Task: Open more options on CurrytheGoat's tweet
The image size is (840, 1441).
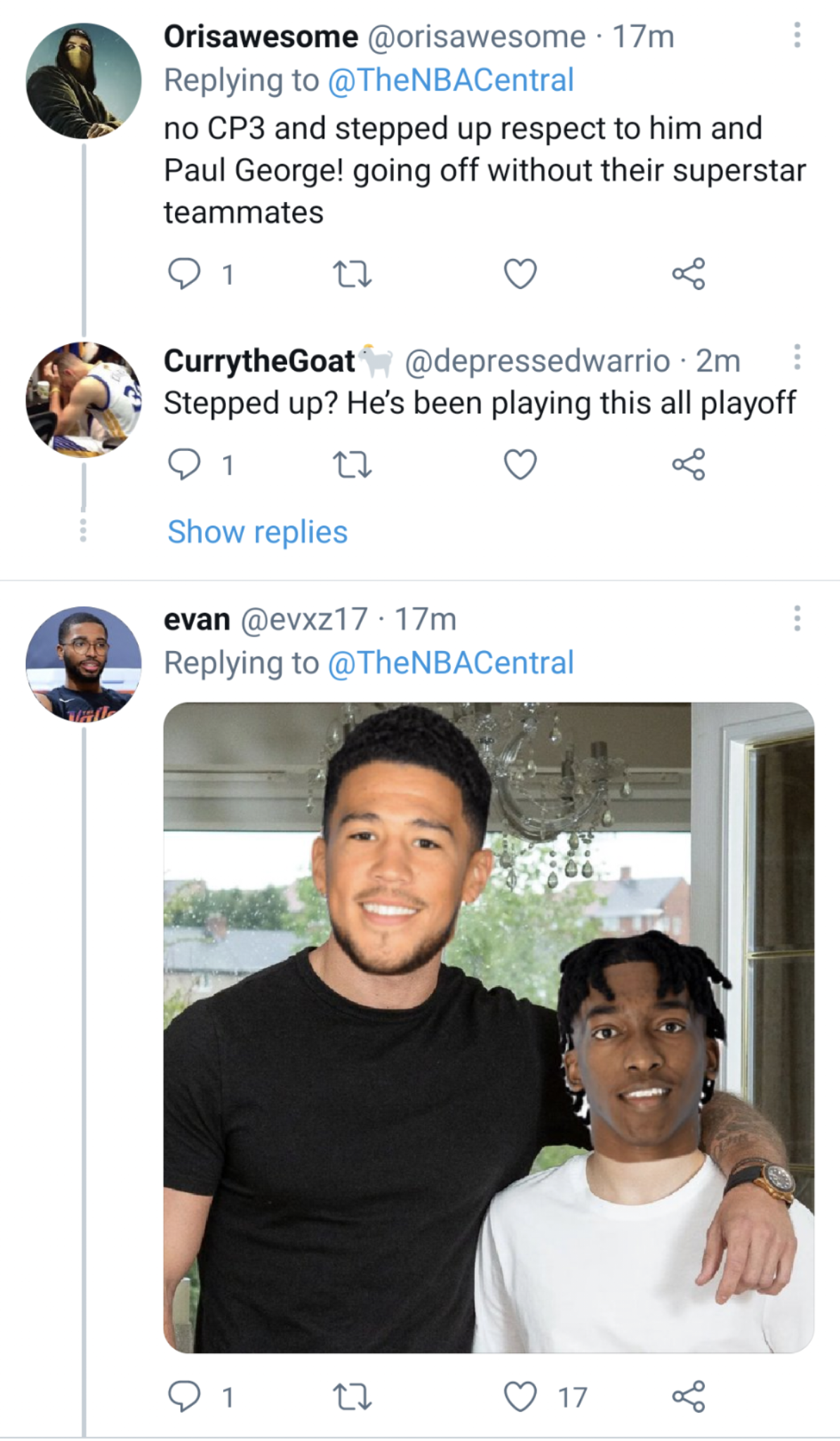Action: point(796,357)
